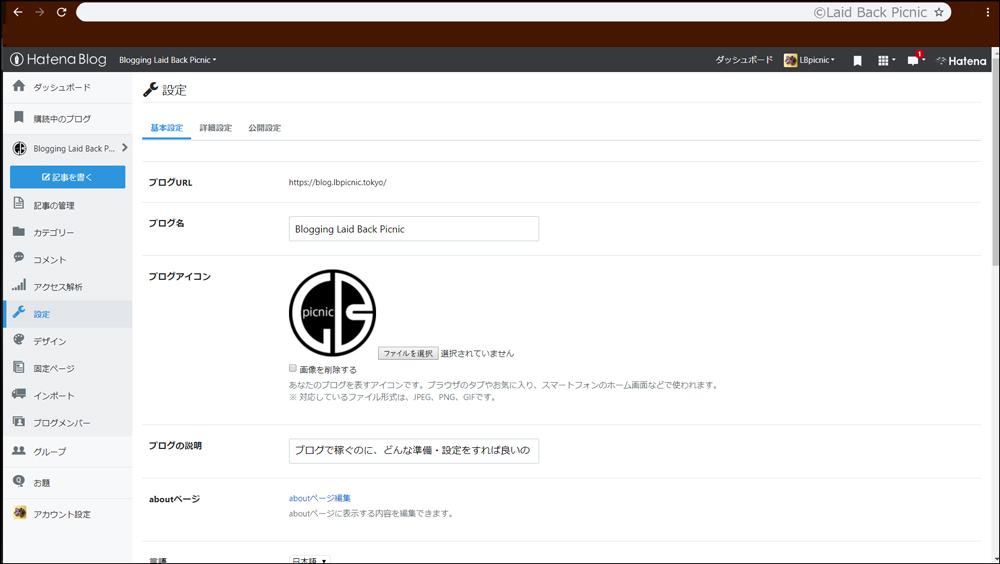The height and width of the screenshot is (564, 1000).
Task: Click the ブログの説明 input field
Action: coord(414,450)
